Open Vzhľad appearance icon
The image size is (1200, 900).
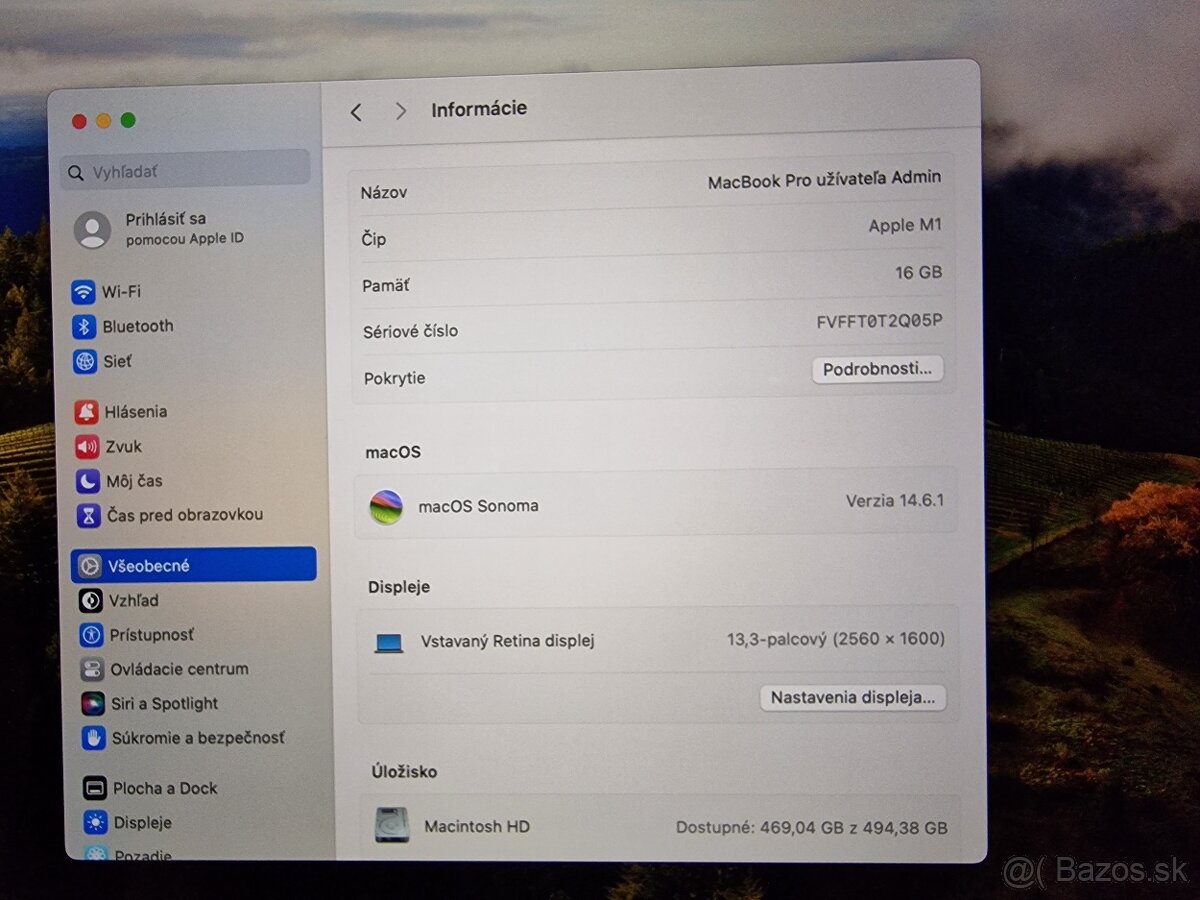(91, 601)
